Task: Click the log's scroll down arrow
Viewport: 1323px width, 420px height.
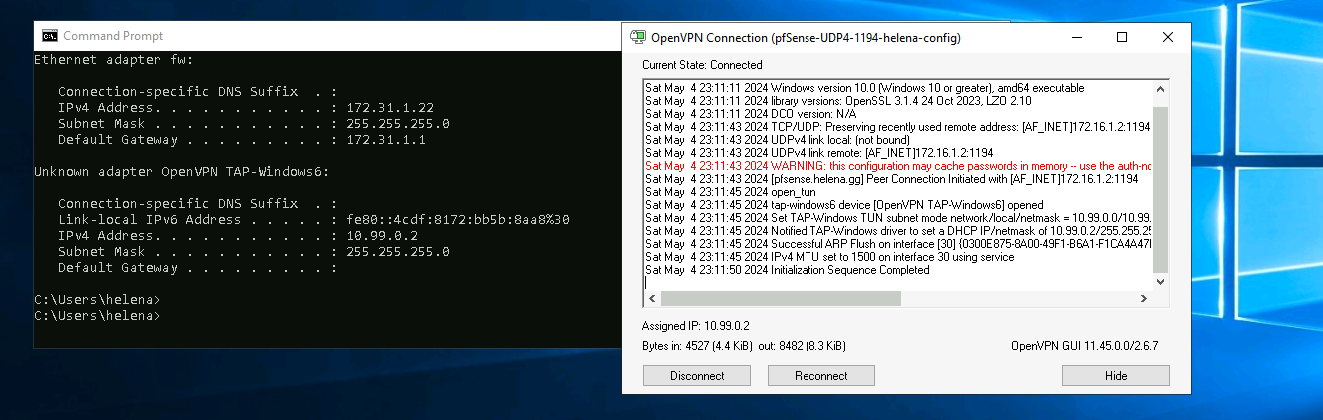Action: 1160,283
